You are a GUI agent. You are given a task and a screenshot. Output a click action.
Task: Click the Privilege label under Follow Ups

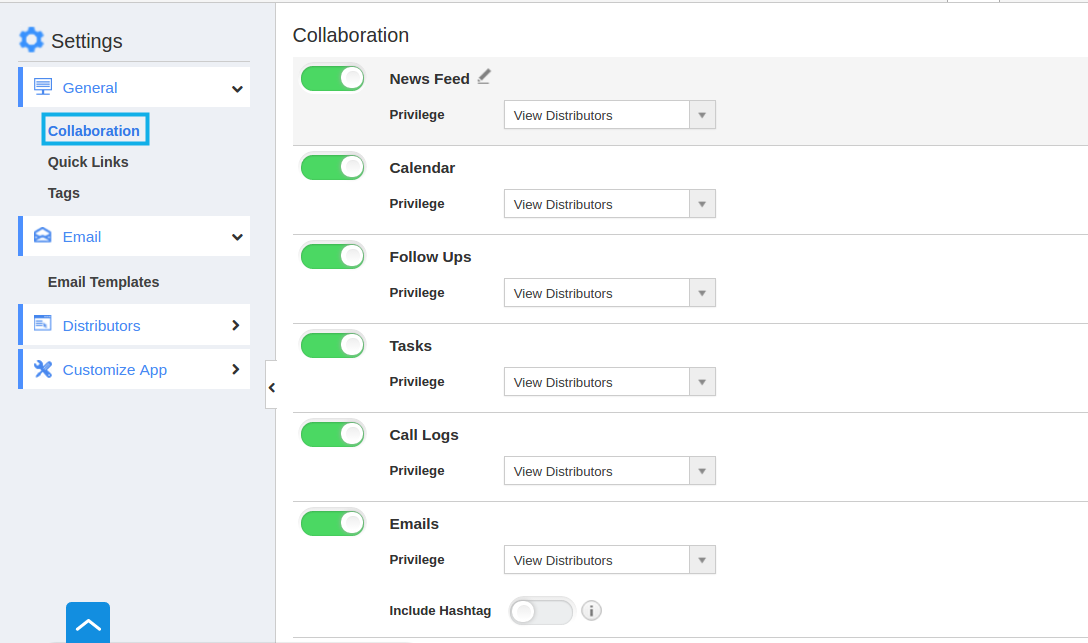[x=417, y=292]
